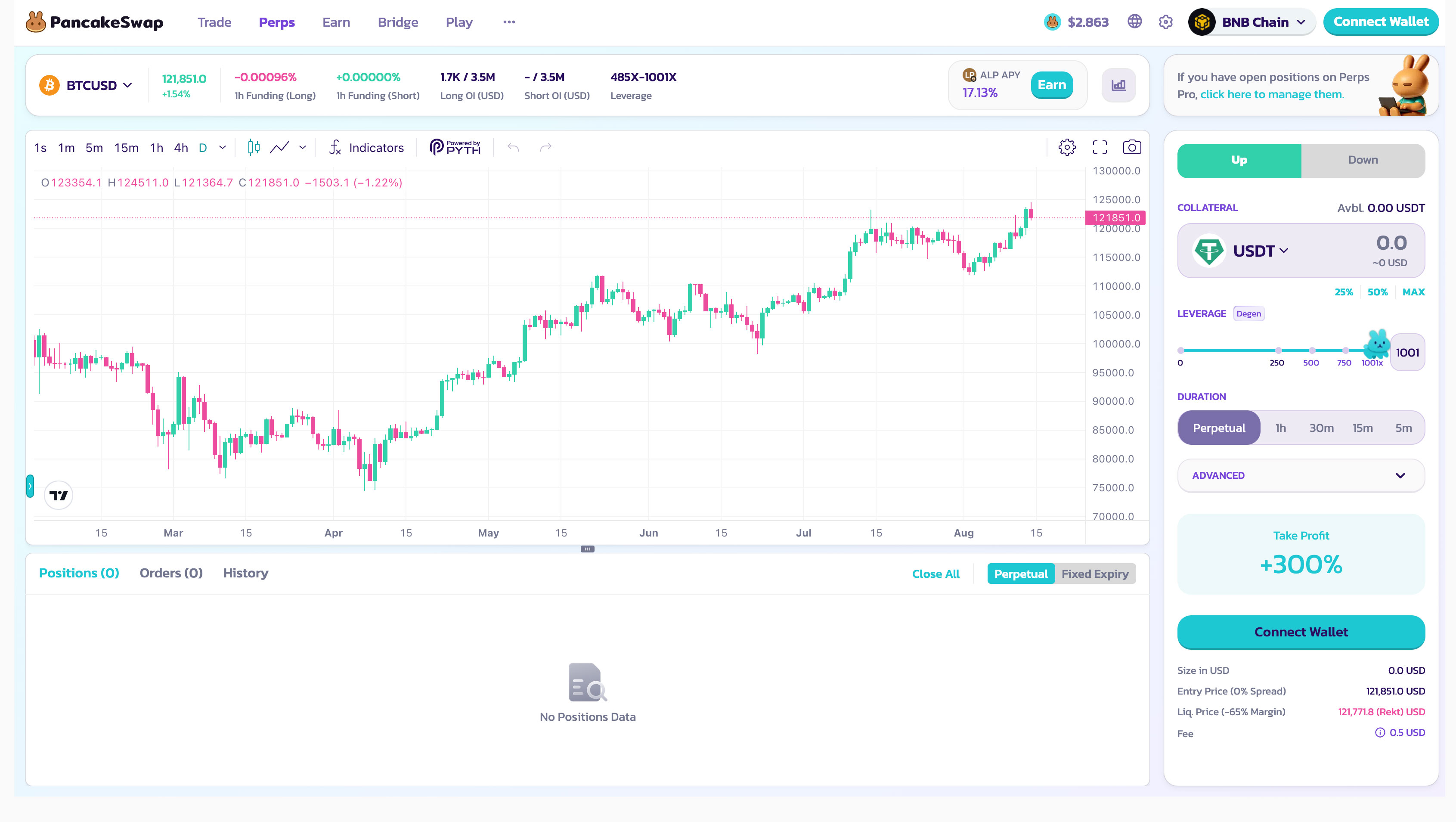This screenshot has height=822, width=1456.
Task: Click the ALP APY Earn button
Action: [x=1051, y=85]
